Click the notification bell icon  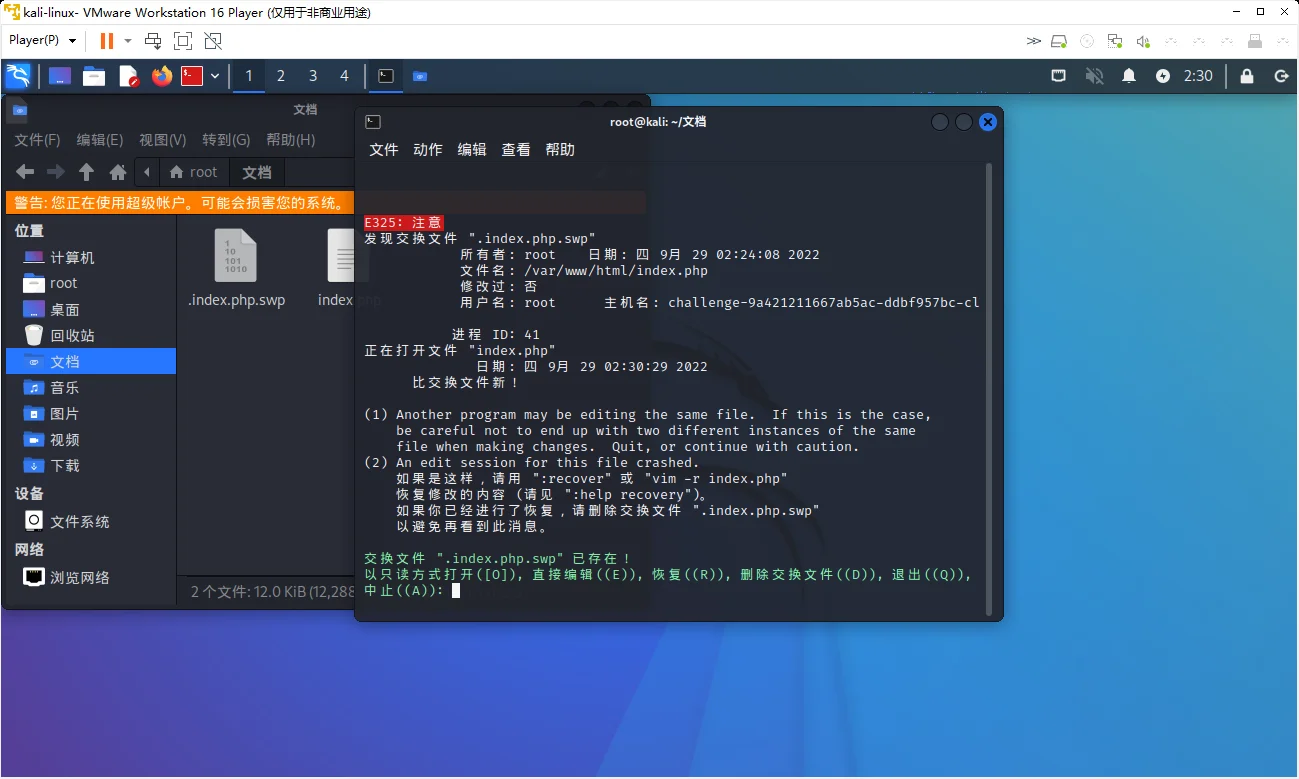(1129, 76)
